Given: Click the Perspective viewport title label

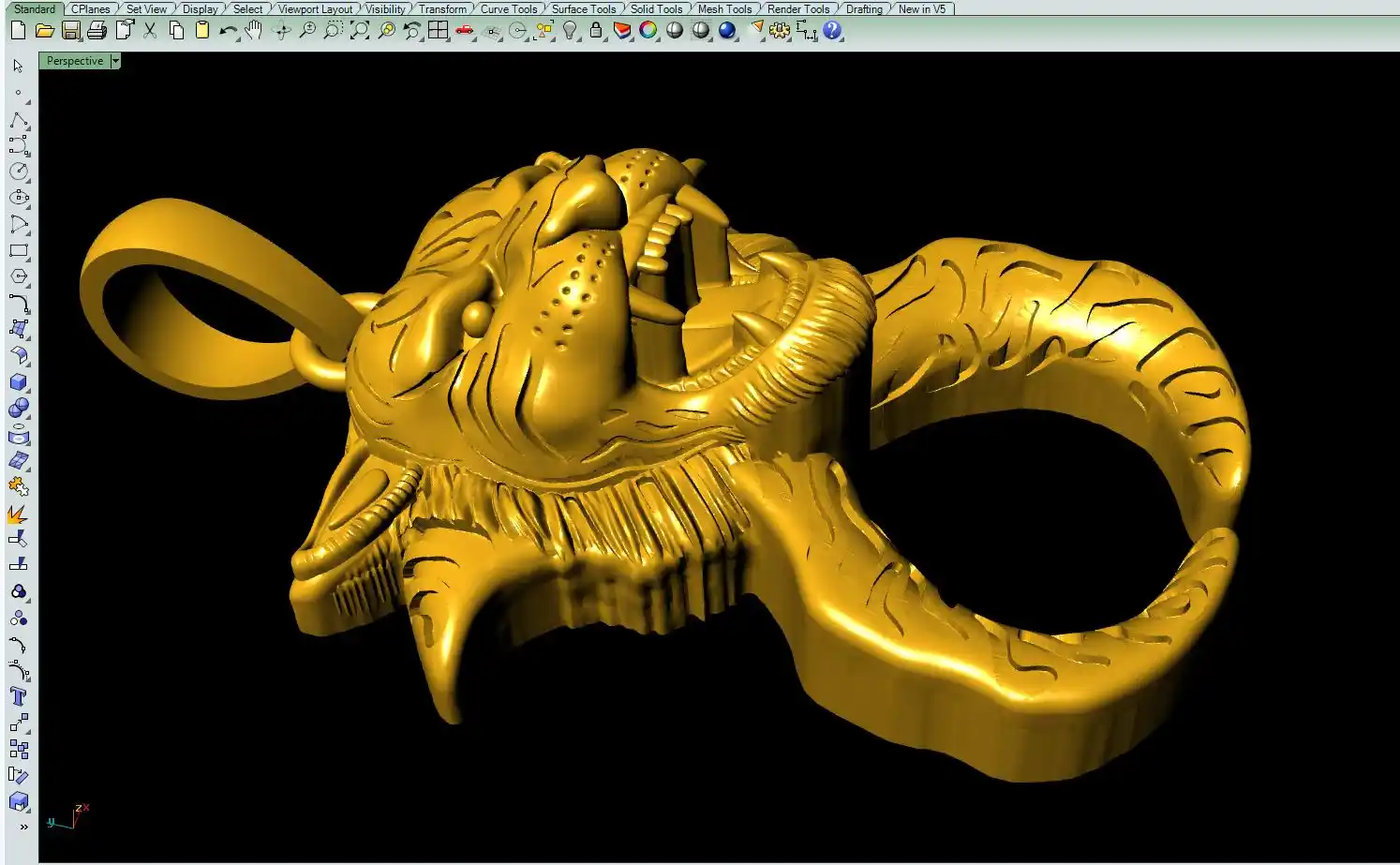Looking at the screenshot, I should tap(75, 61).
